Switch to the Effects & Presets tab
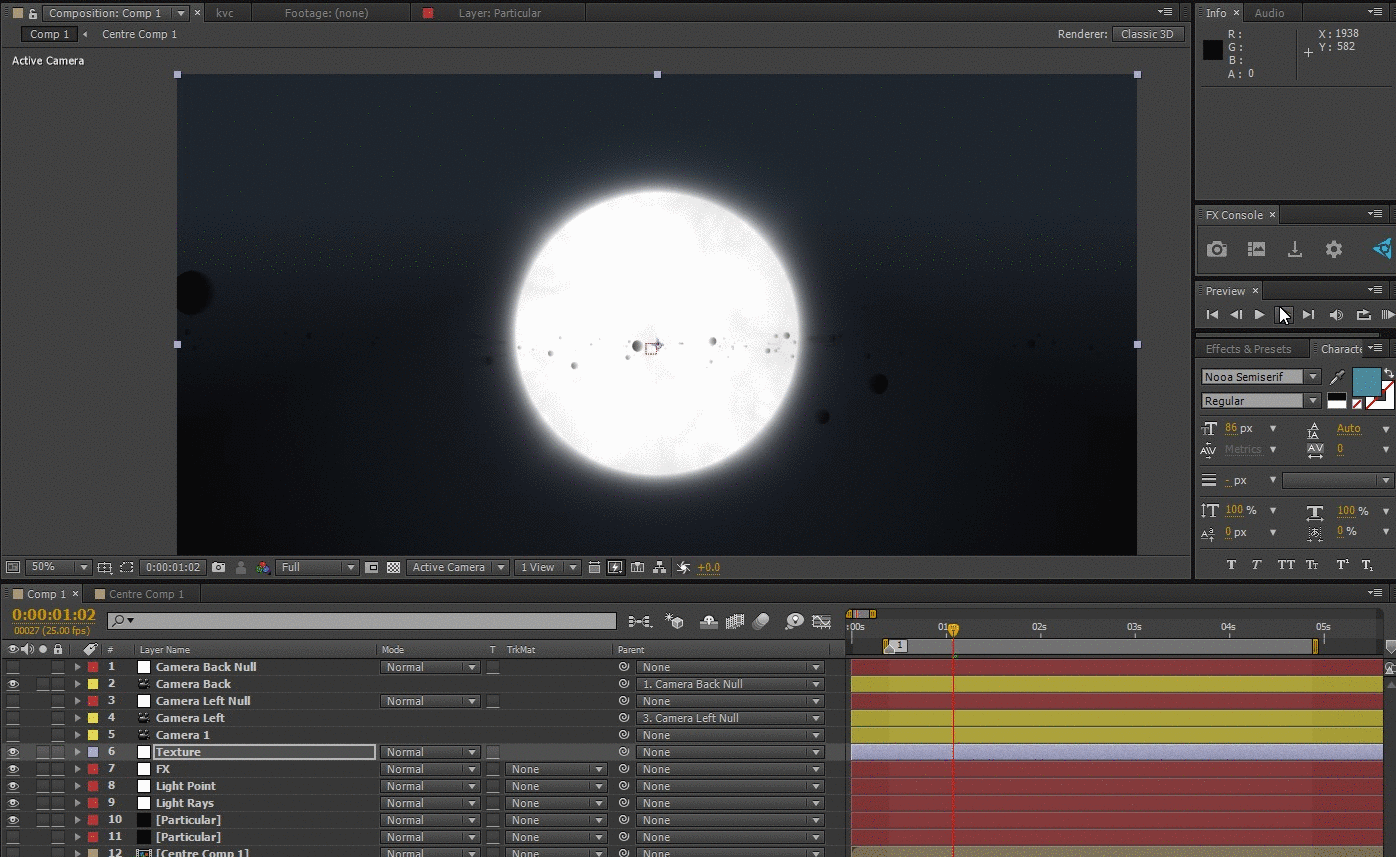Image resolution: width=1396 pixels, height=857 pixels. (x=1248, y=349)
